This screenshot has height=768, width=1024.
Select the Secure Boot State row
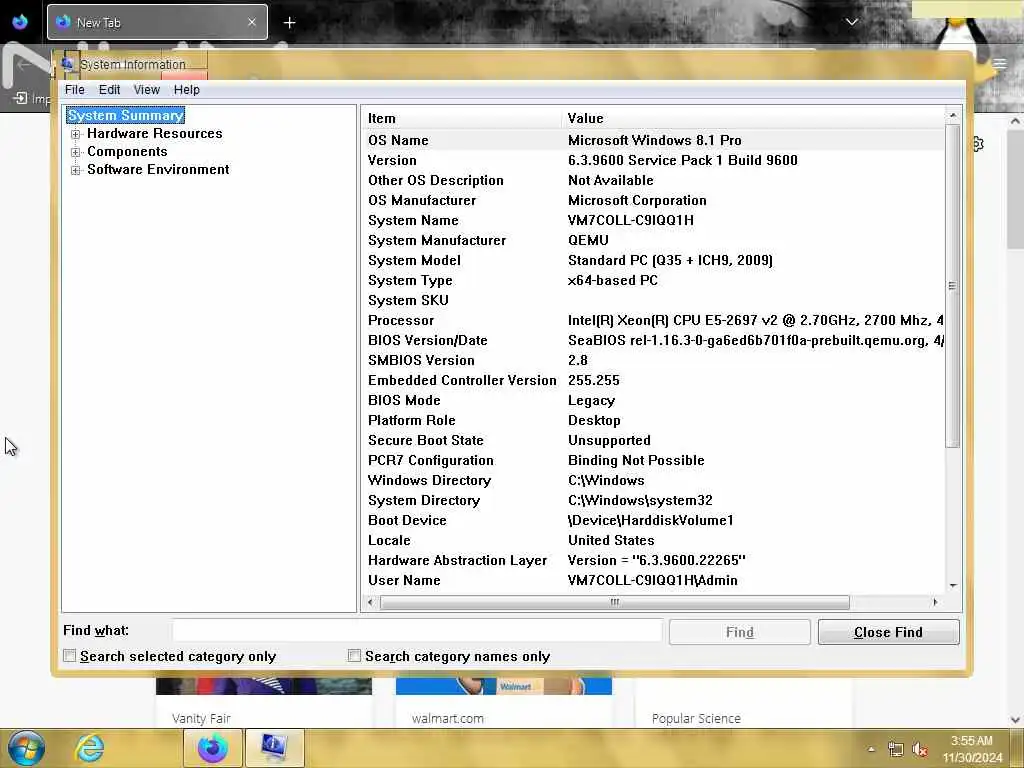point(653,440)
